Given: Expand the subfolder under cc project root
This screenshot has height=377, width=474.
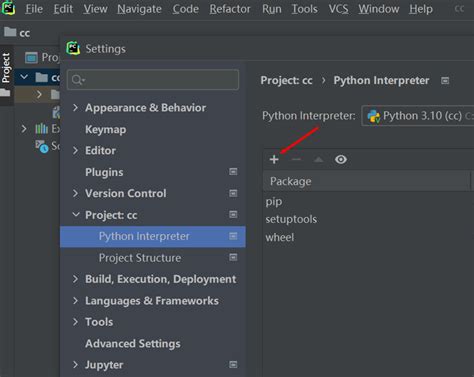Looking at the screenshot, I should click(x=39, y=94).
